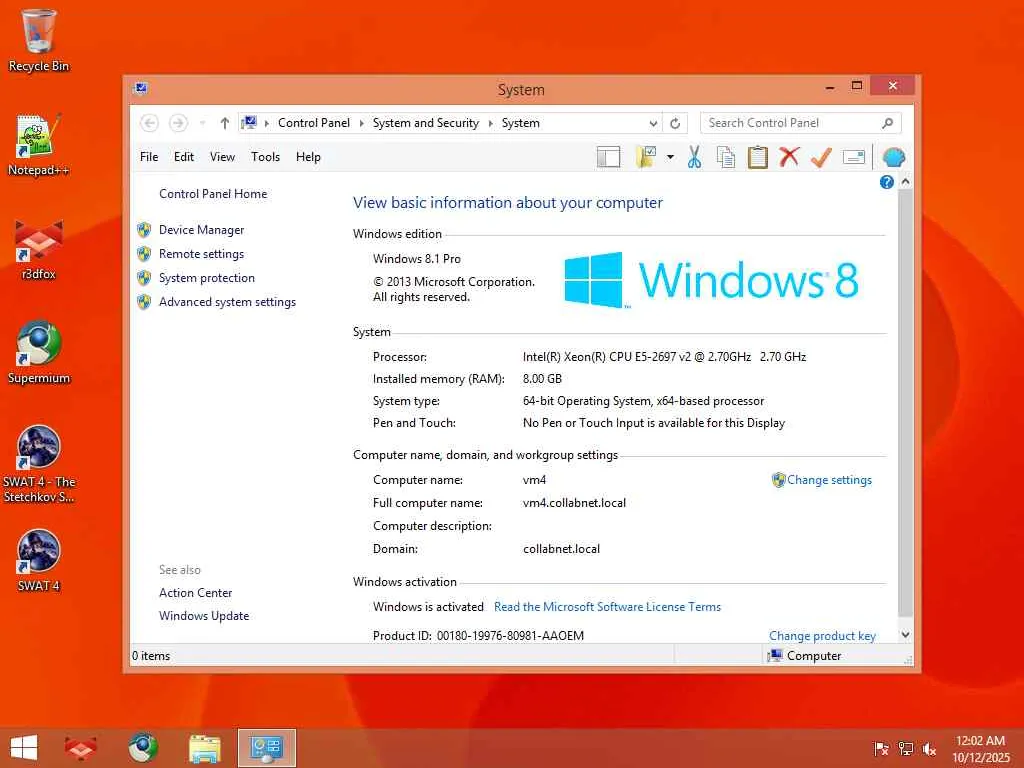Click the shield icon beside Remote settings
This screenshot has height=768, width=1024.
click(x=144, y=254)
